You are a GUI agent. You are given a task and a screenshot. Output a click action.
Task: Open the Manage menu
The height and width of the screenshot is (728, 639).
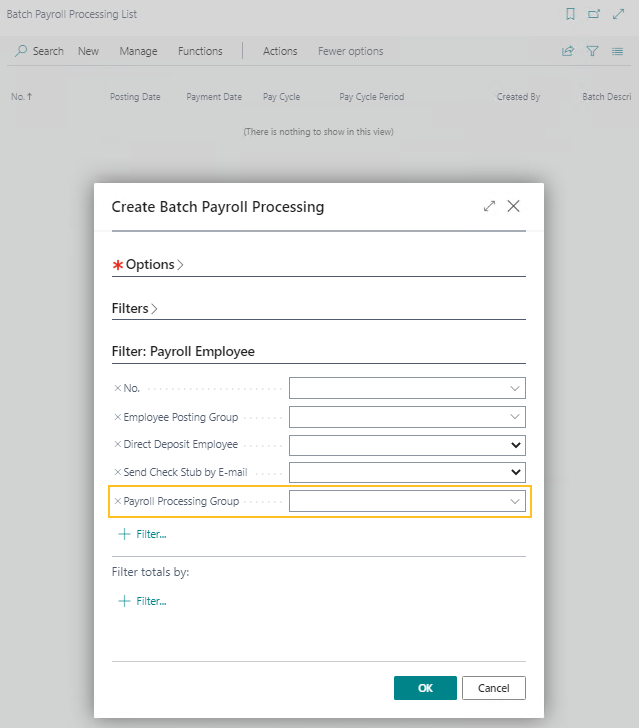pyautogui.click(x=138, y=51)
